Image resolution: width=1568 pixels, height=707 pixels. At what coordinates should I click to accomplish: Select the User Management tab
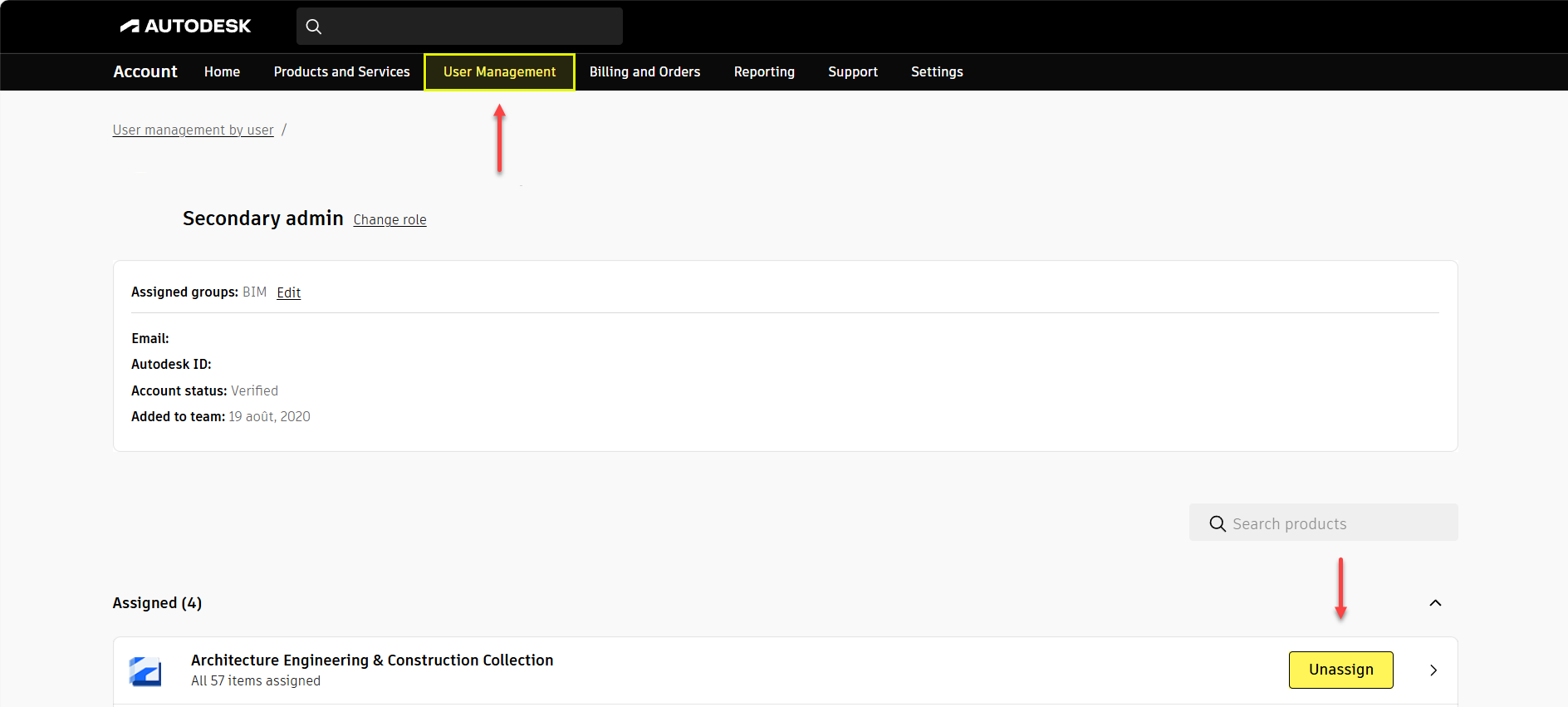coord(499,71)
